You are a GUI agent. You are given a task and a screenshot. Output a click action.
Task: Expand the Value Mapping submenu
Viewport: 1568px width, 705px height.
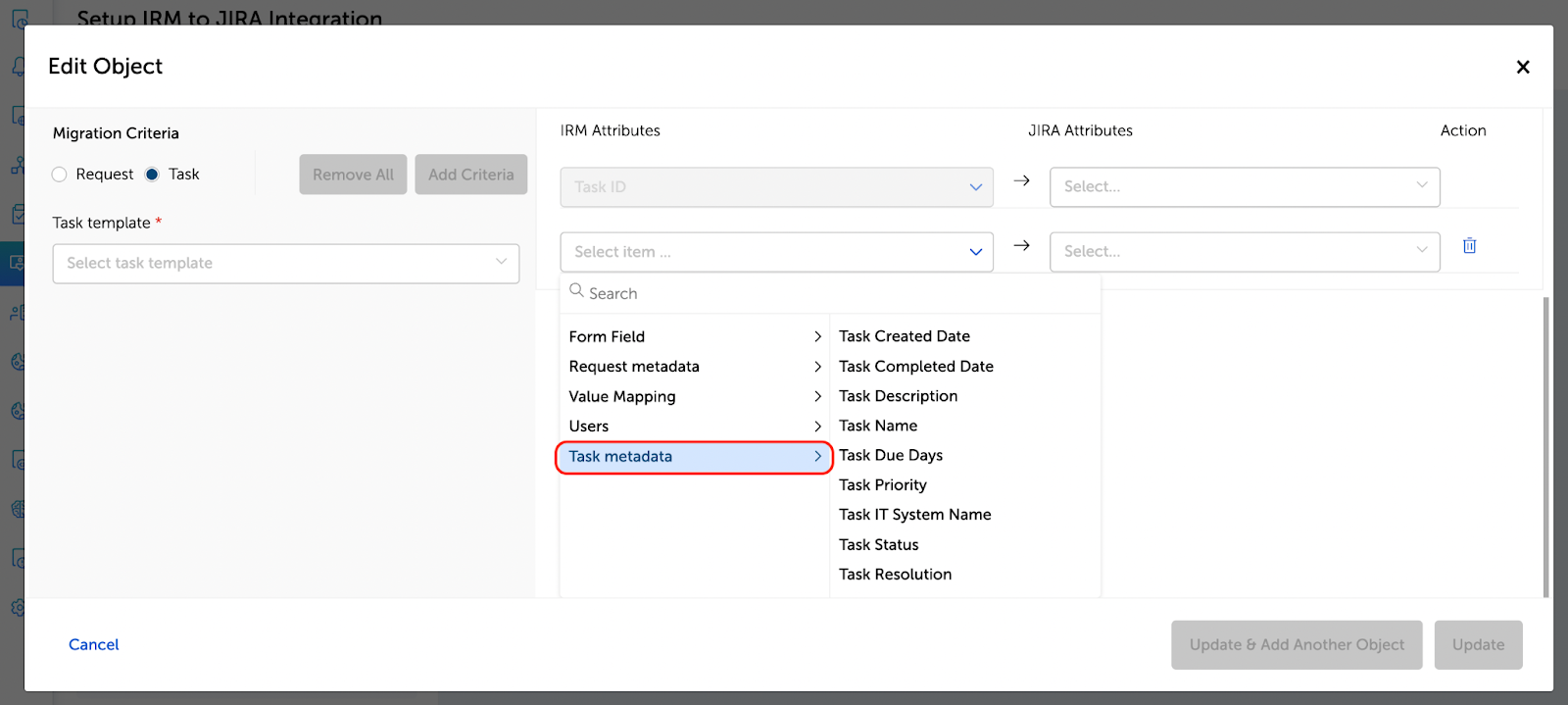click(x=694, y=396)
